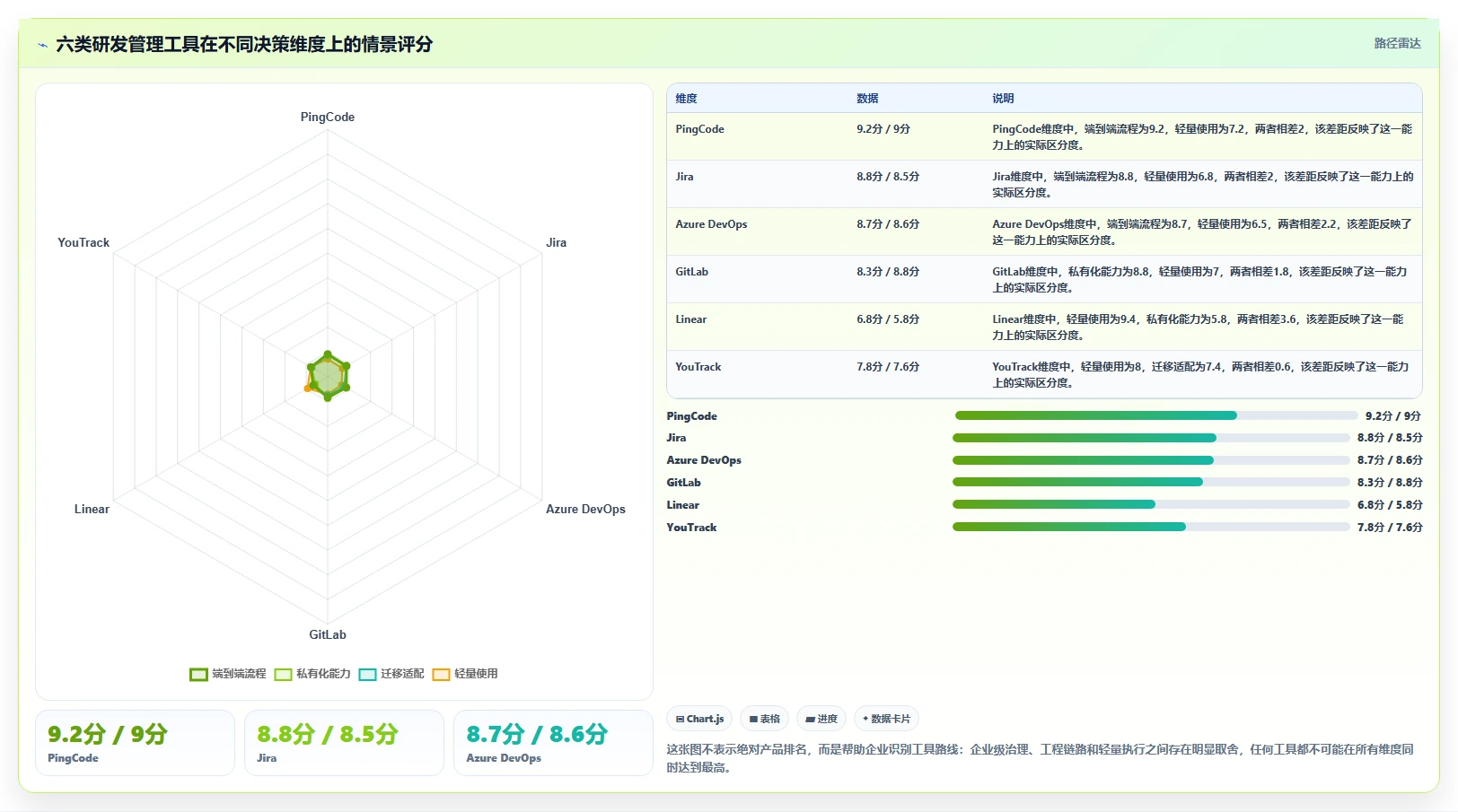
Task: Click the GitLab axis label on radar chart
Action: [x=328, y=635]
